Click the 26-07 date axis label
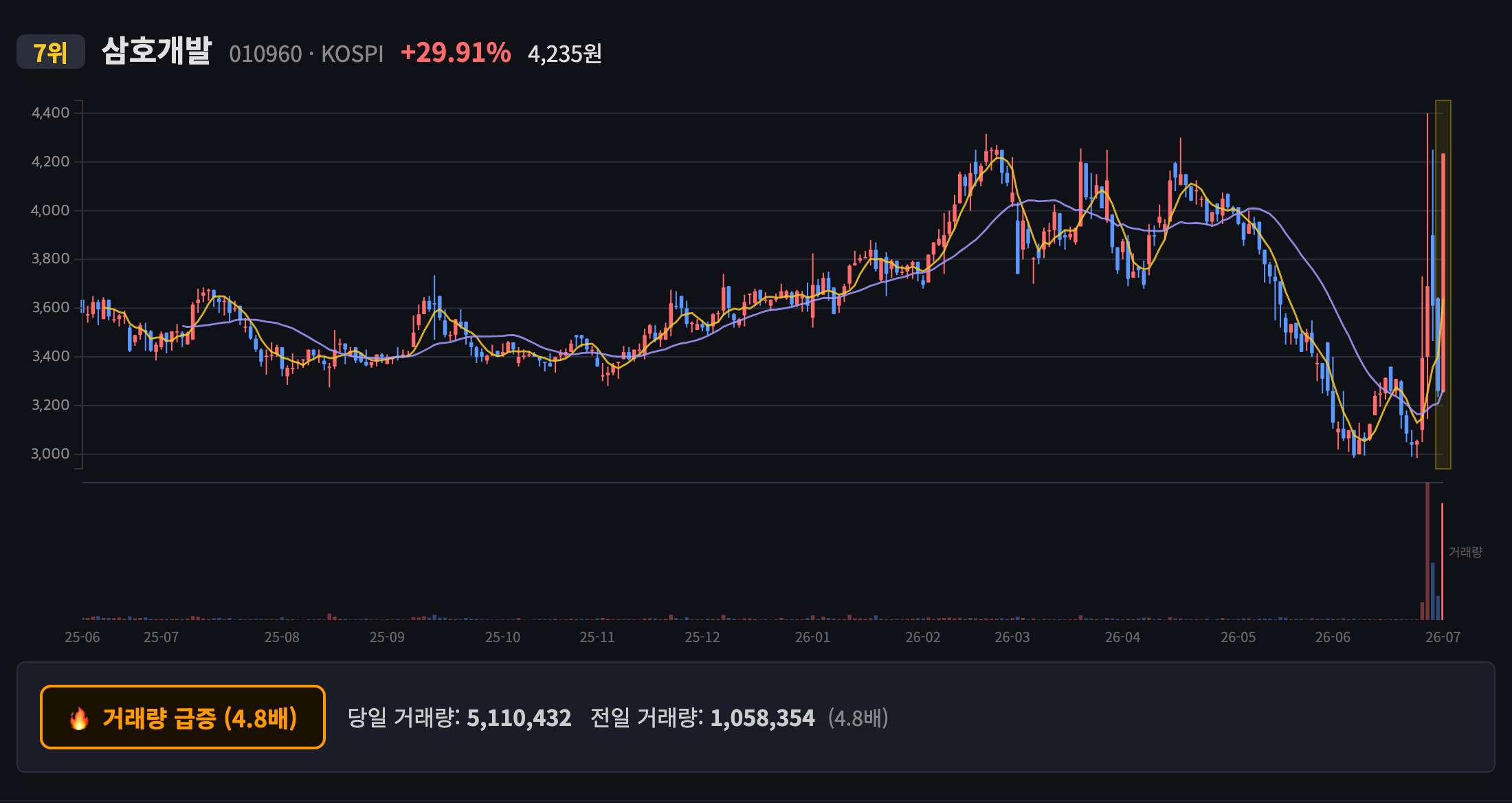 1443,637
